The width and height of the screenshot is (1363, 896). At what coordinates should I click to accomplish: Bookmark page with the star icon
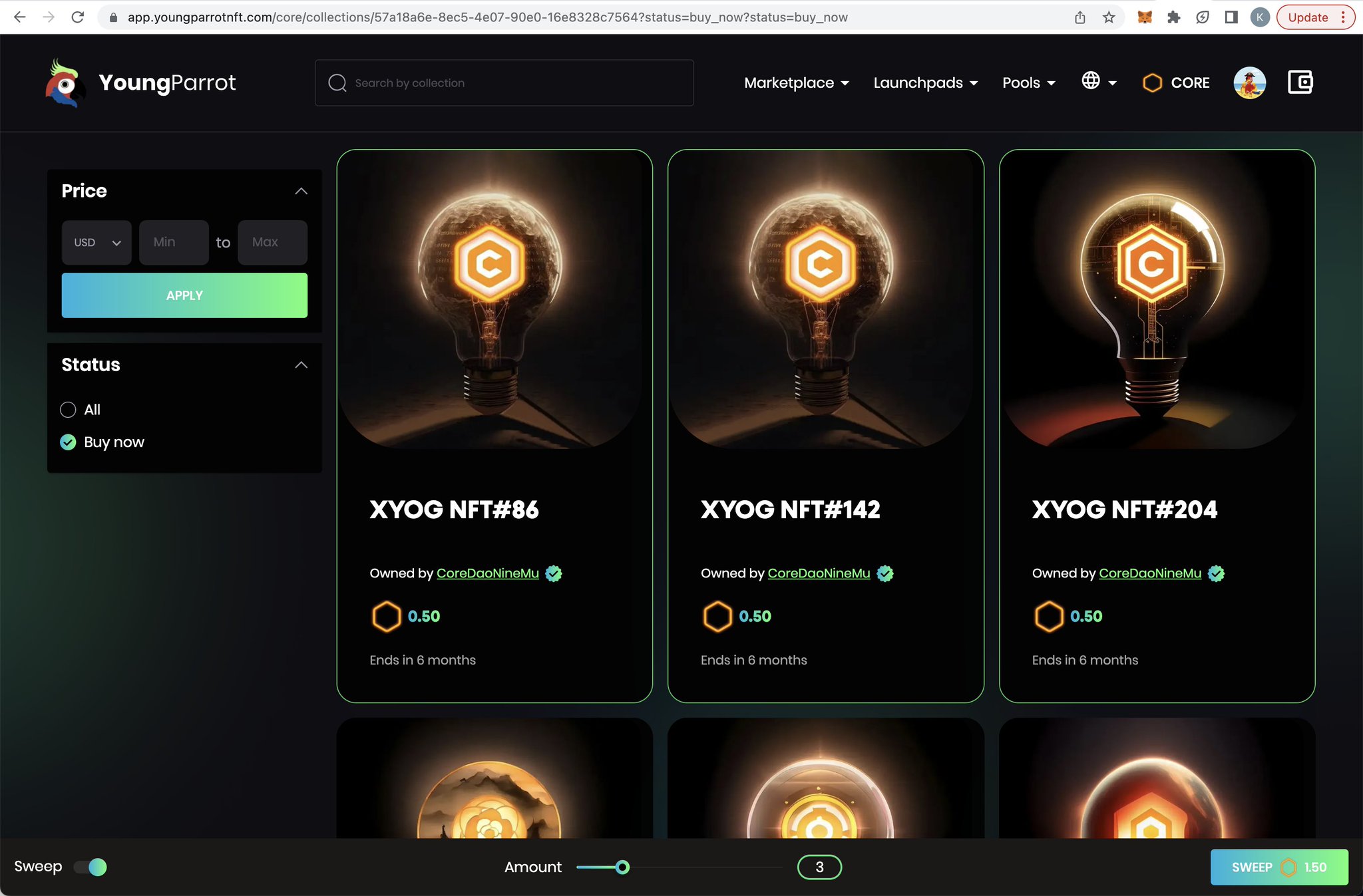(1109, 17)
